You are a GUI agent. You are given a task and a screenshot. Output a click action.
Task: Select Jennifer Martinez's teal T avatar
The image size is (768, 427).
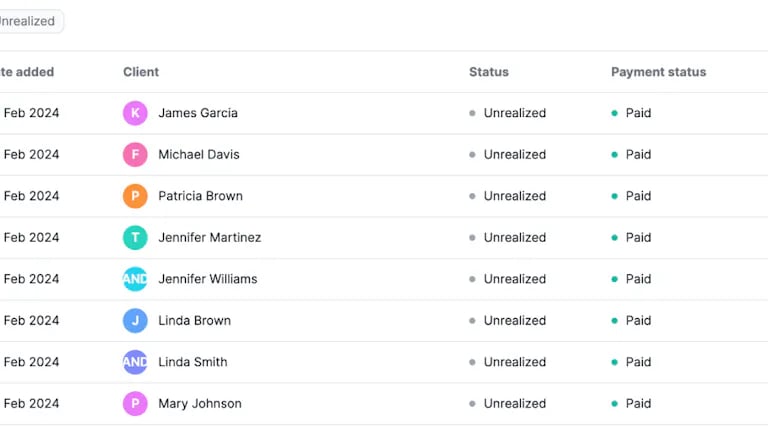click(135, 237)
